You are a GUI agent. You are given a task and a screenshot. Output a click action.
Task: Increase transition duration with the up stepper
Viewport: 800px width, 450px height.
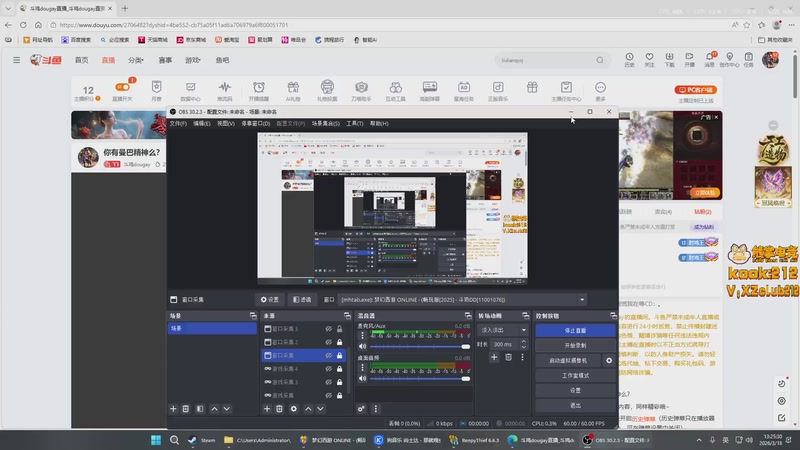(x=523, y=342)
